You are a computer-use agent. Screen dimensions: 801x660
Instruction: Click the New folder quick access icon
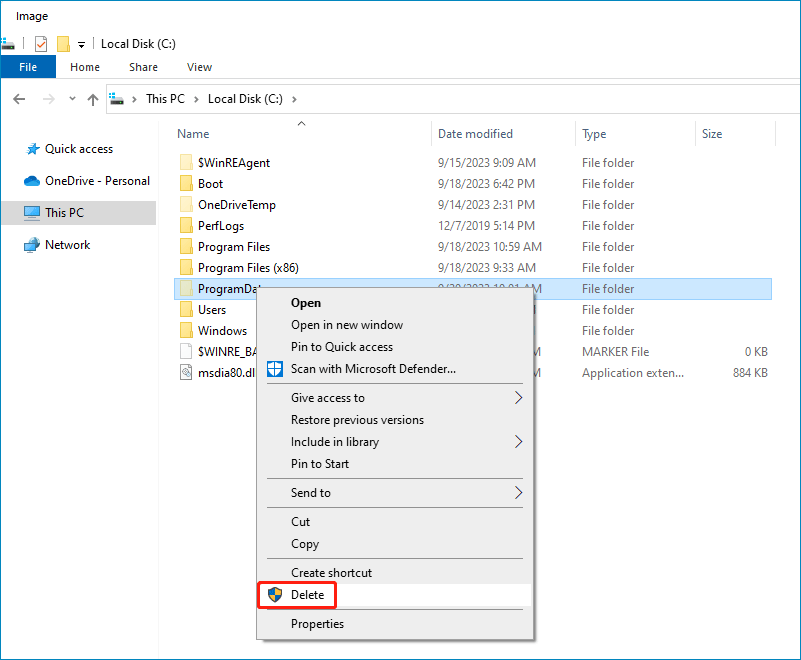click(x=63, y=44)
